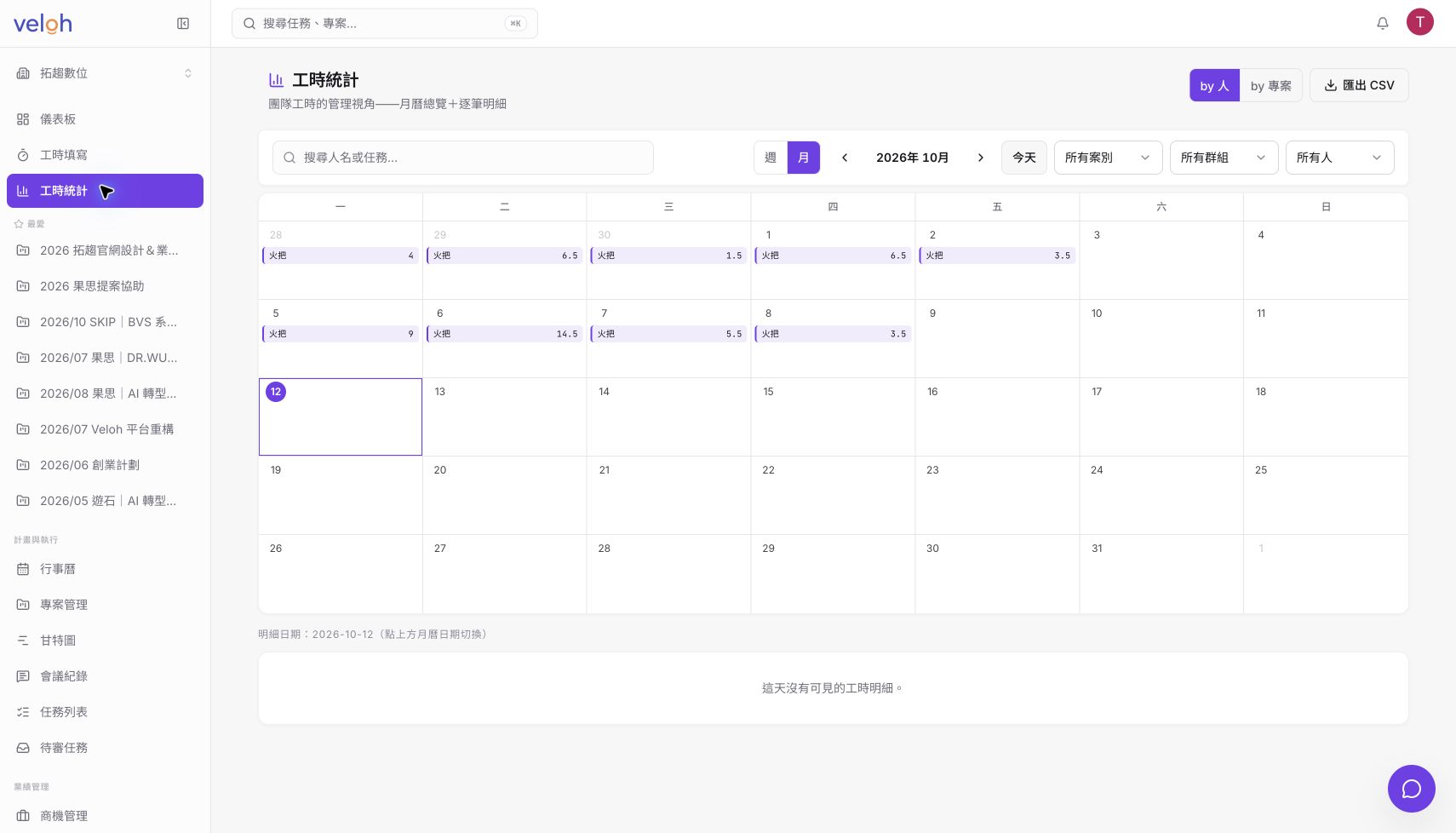Open 2026/07 Veloh 平台重構 project
Image resolution: width=1456 pixels, height=833 pixels.
(x=105, y=429)
